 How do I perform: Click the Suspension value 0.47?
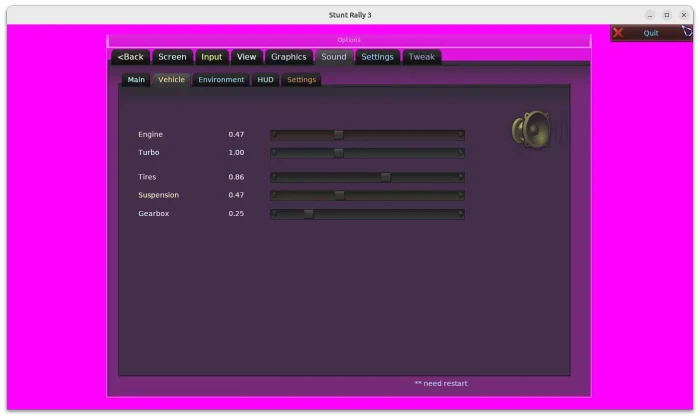click(x=236, y=195)
